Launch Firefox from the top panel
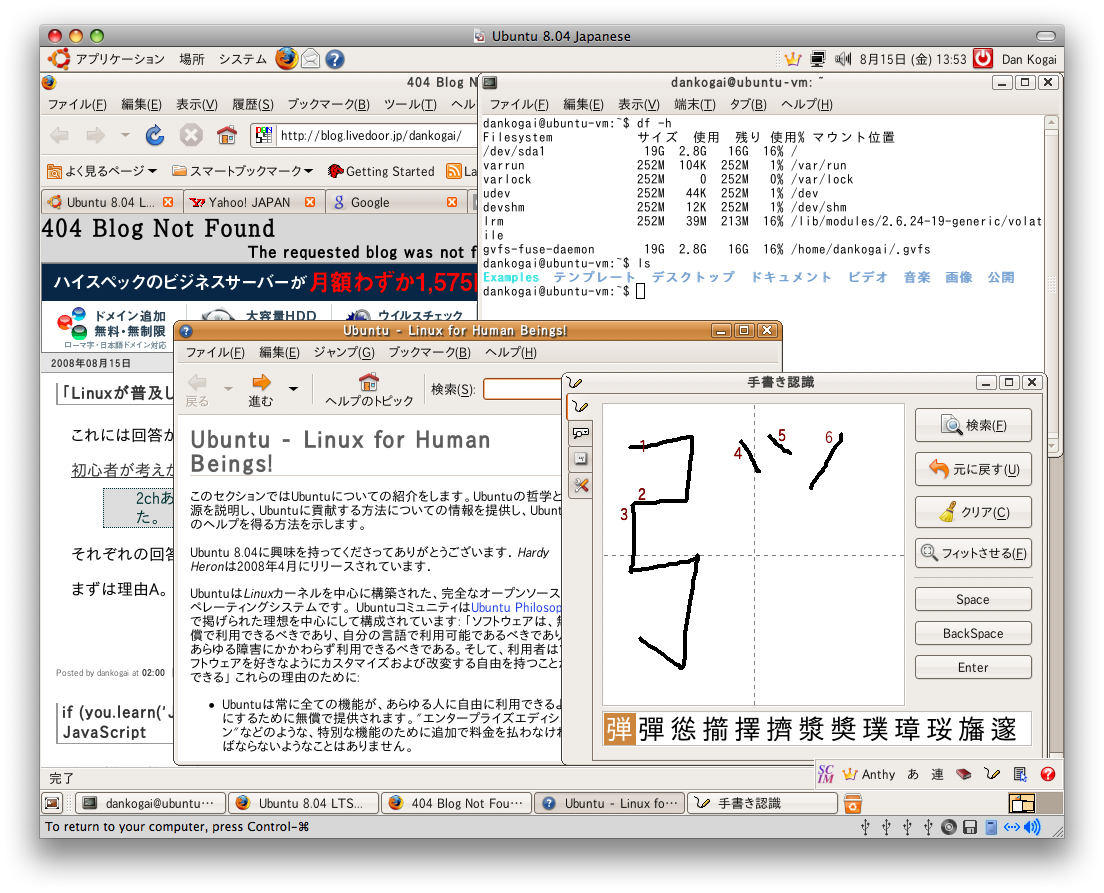The width and height of the screenshot is (1104, 893). pyautogui.click(x=286, y=58)
